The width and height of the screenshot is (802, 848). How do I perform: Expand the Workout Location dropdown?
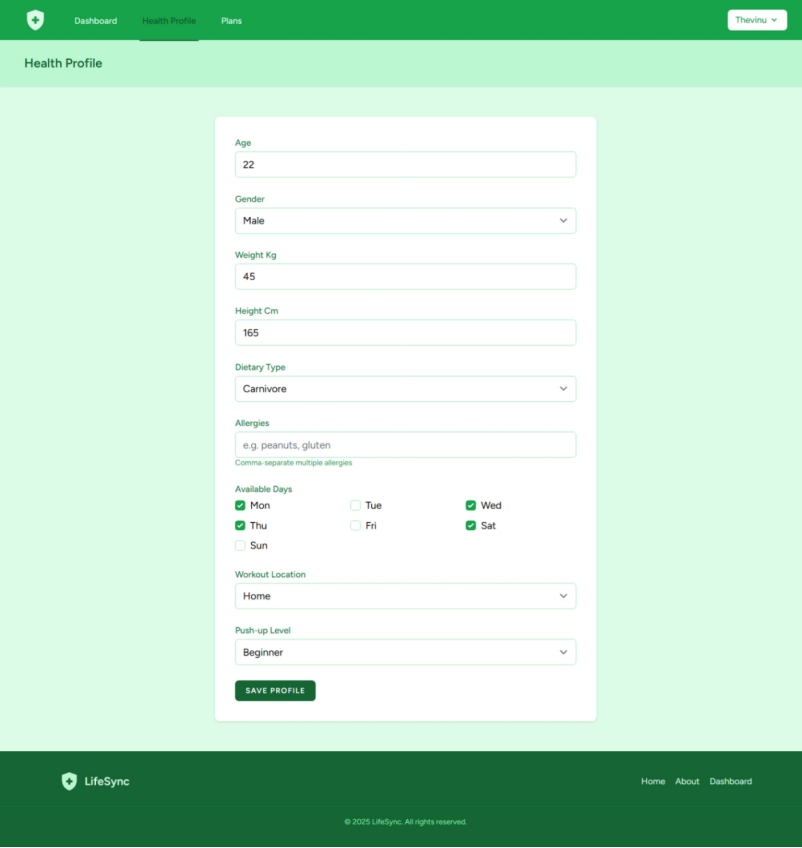click(x=405, y=595)
